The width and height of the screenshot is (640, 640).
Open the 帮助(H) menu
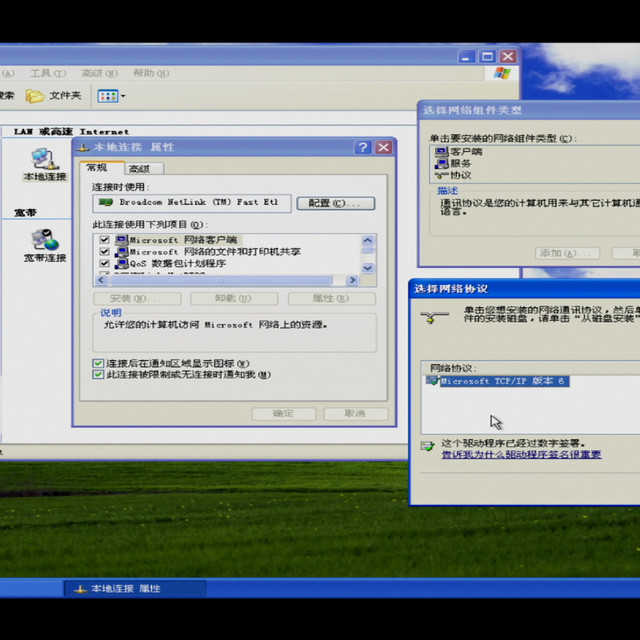coord(151,73)
